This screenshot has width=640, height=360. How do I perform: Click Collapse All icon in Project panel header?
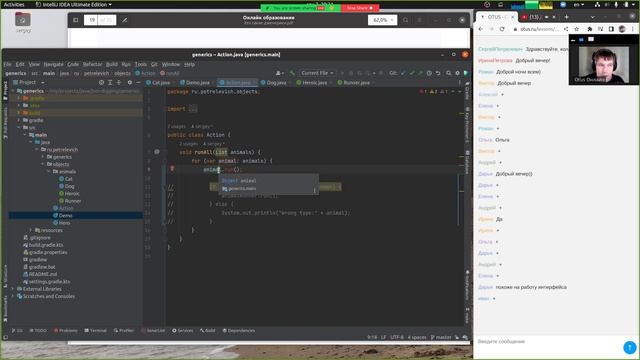[119, 82]
